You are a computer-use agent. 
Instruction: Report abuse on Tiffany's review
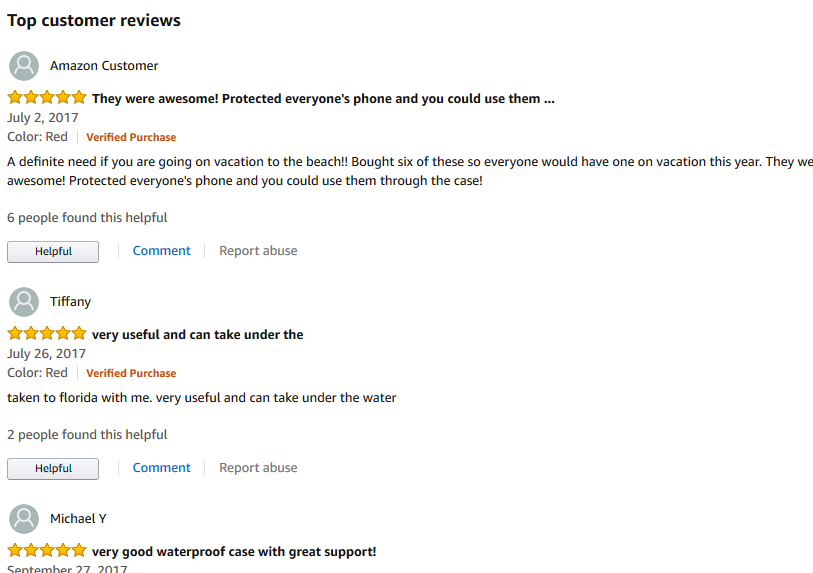[258, 468]
